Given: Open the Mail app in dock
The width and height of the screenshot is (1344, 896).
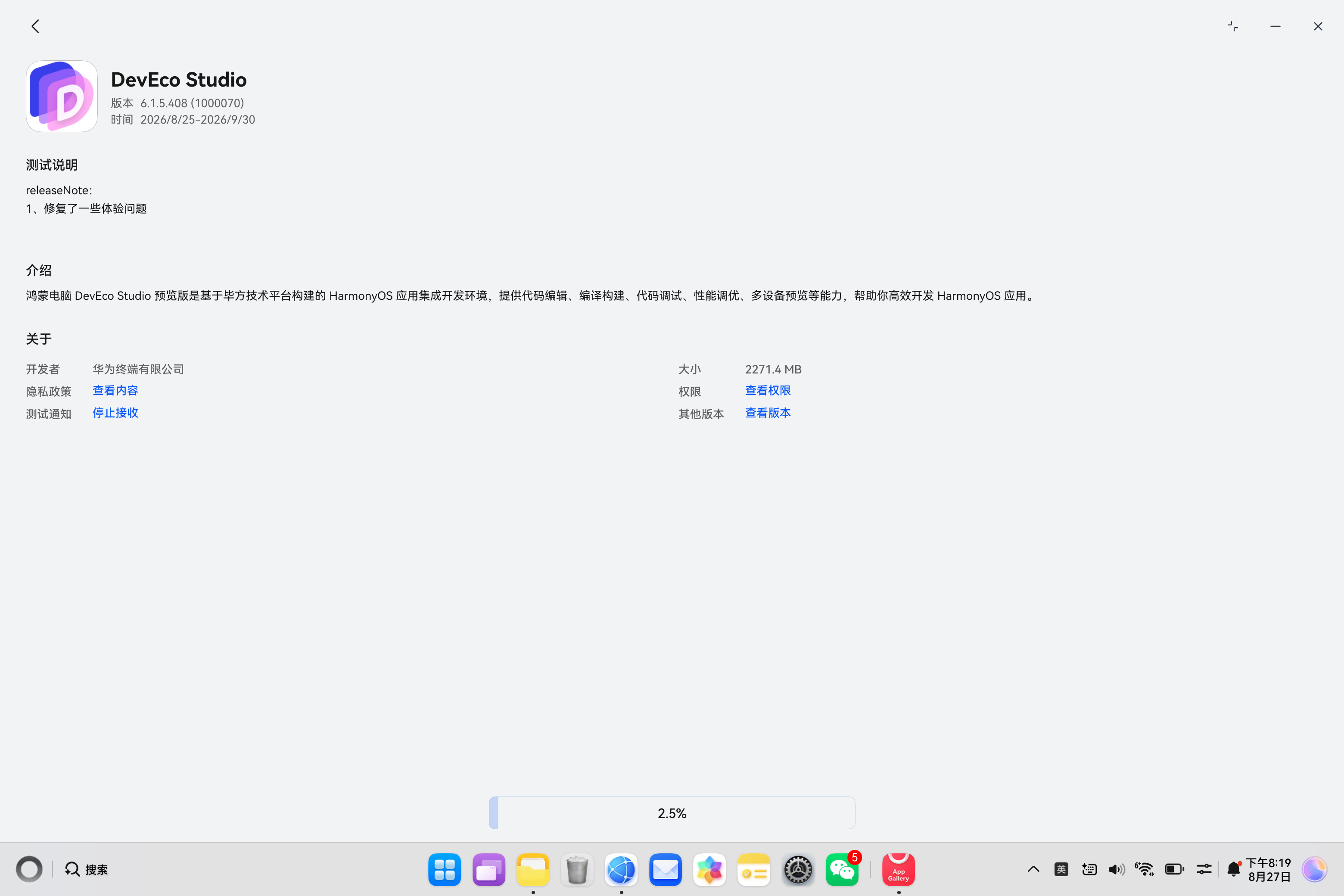Looking at the screenshot, I should point(666,870).
